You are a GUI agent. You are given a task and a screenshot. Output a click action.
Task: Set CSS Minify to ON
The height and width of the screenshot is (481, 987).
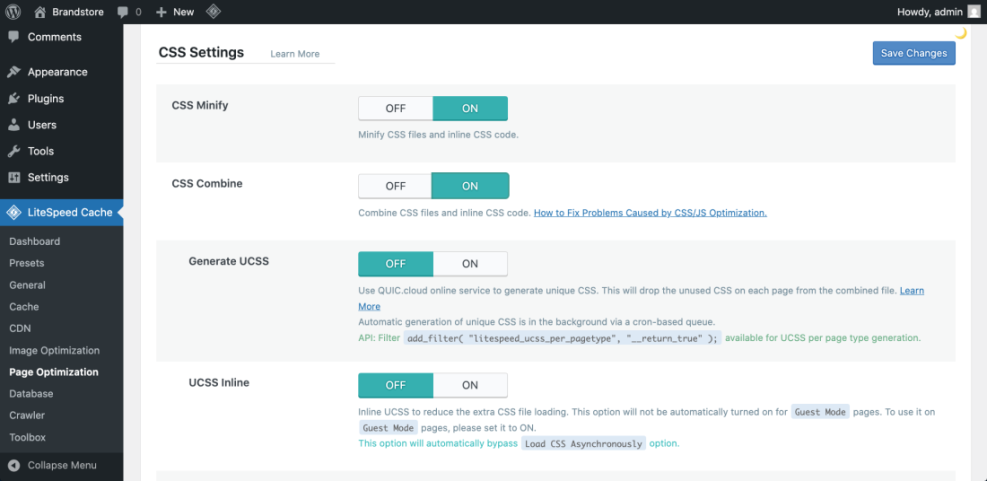470,108
